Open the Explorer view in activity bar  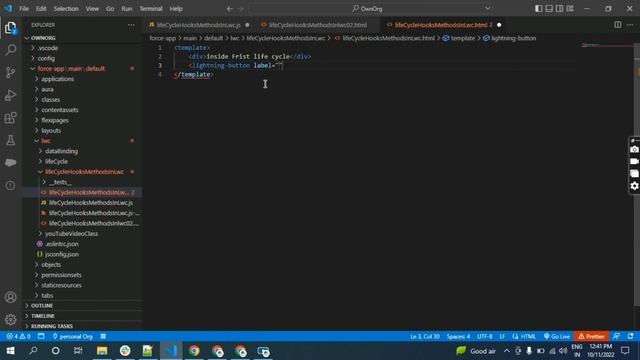tap(11, 28)
